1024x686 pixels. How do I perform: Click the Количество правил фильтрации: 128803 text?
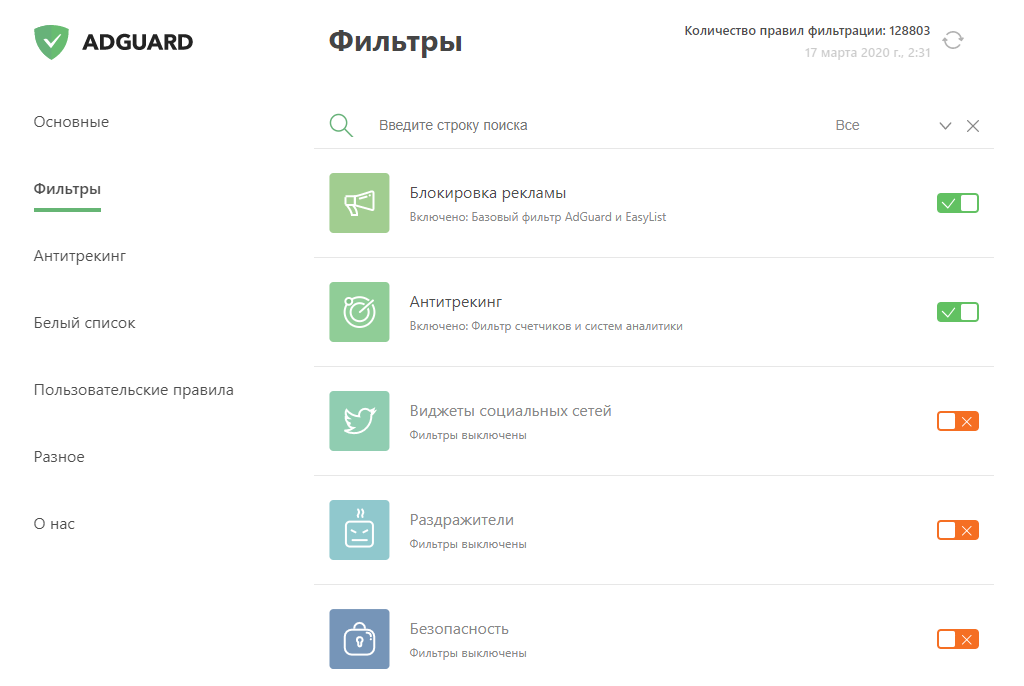(x=807, y=31)
